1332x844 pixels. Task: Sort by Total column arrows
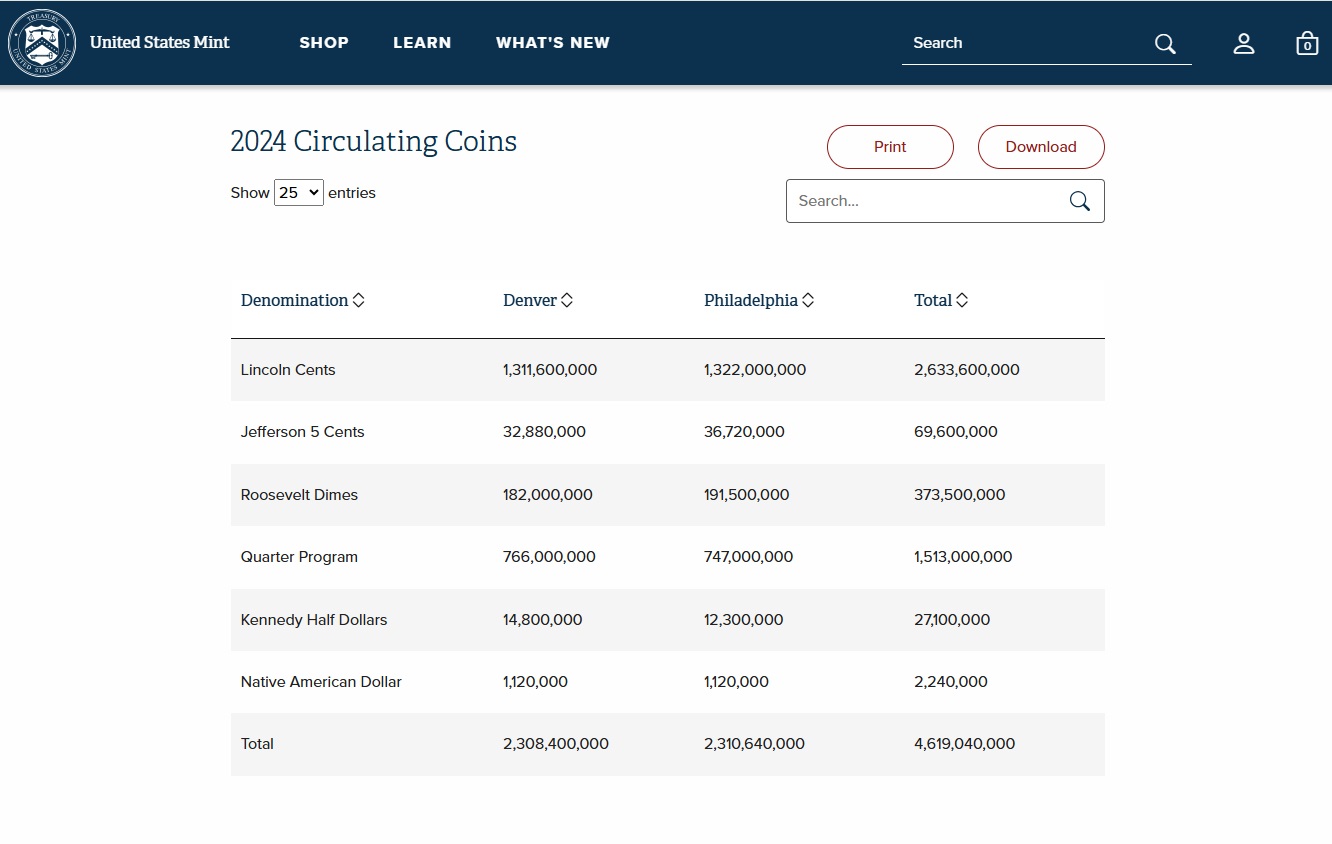pos(962,300)
